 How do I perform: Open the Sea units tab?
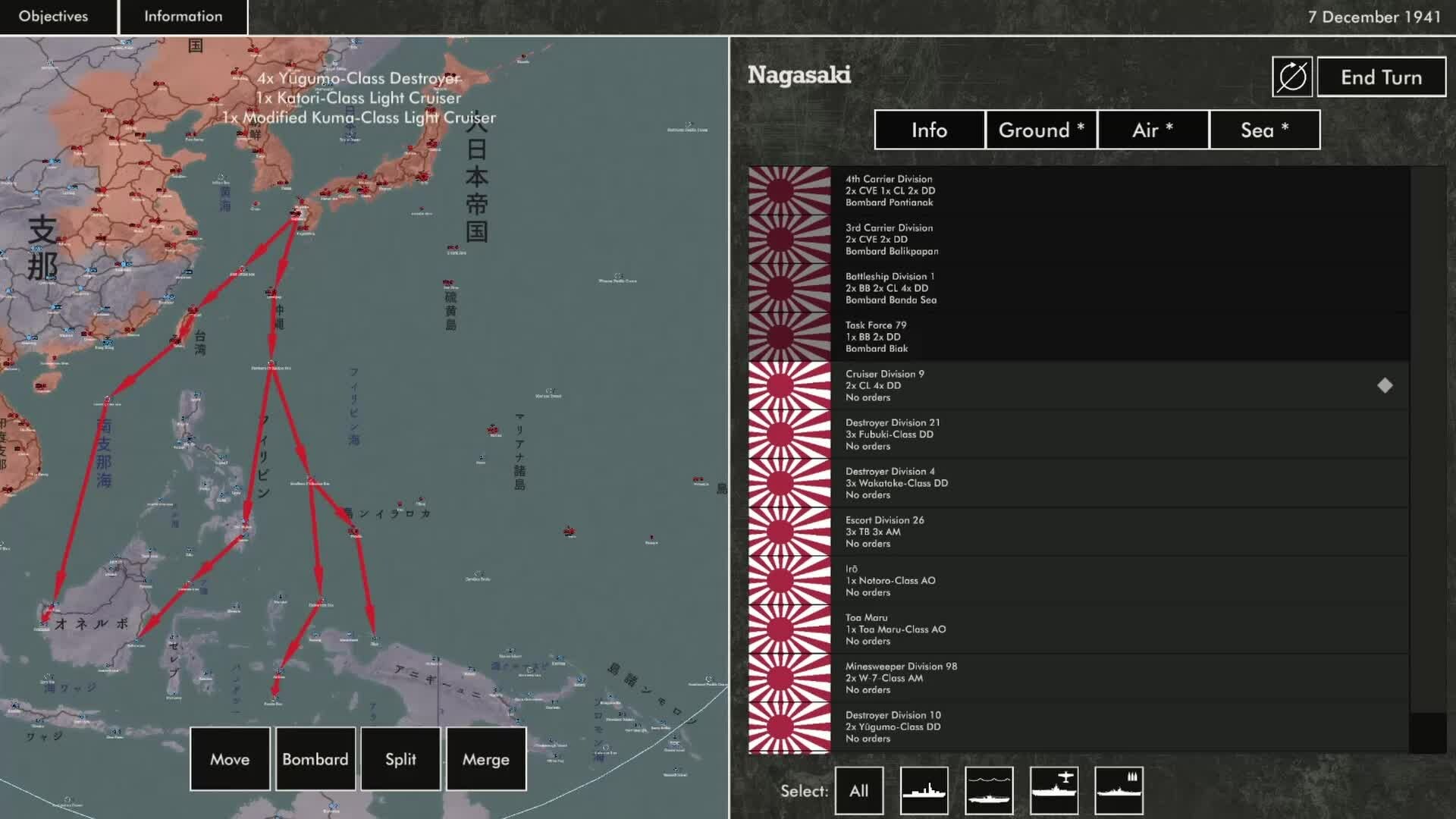coord(1264,130)
